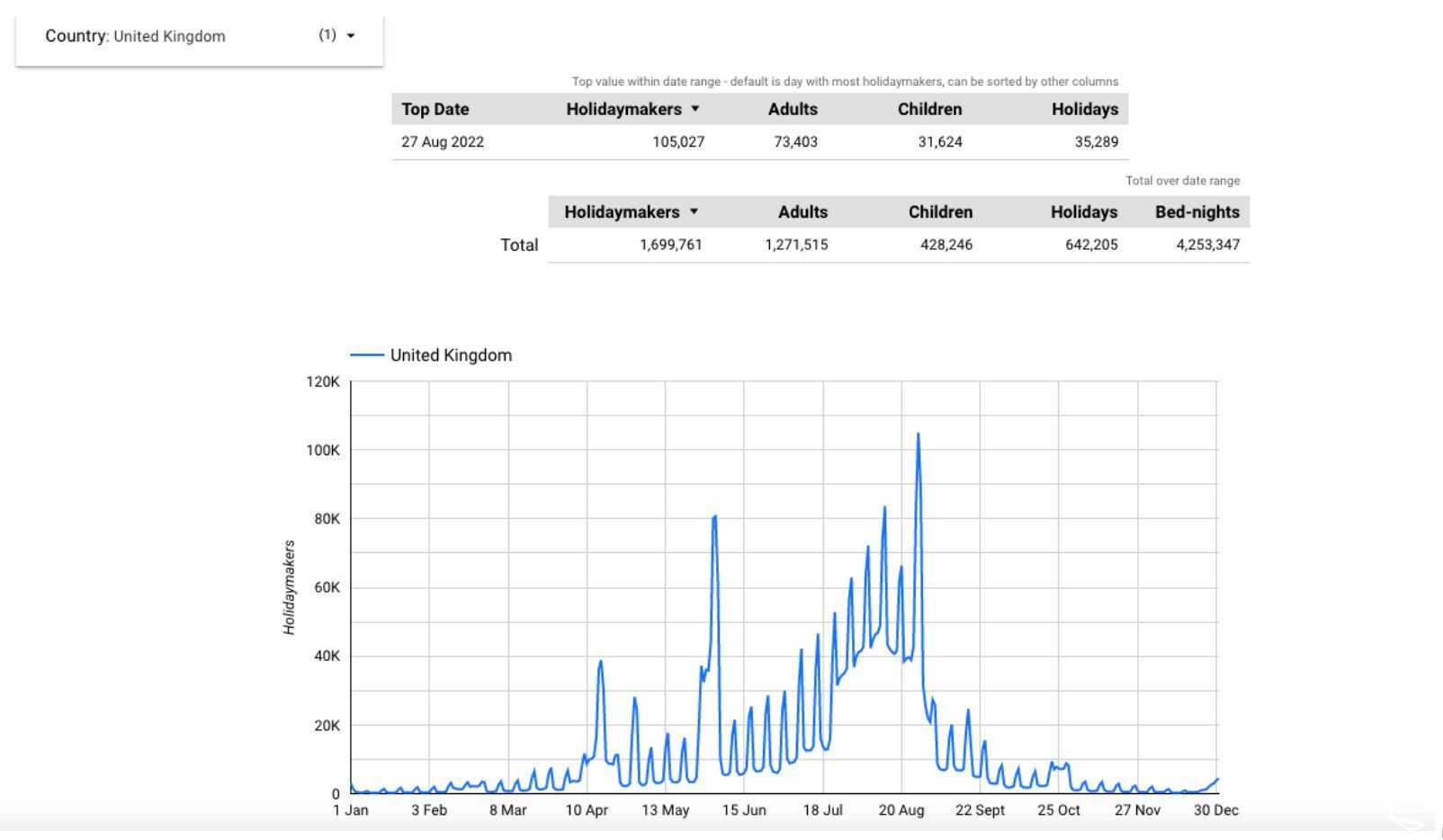Select the 4,253,347 bed-nights value
Image resolution: width=1443 pixels, height=840 pixels.
coord(1208,245)
